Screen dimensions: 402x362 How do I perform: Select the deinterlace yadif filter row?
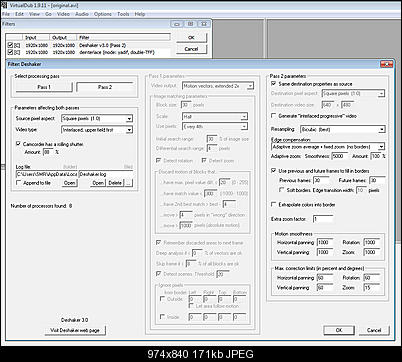88,52
